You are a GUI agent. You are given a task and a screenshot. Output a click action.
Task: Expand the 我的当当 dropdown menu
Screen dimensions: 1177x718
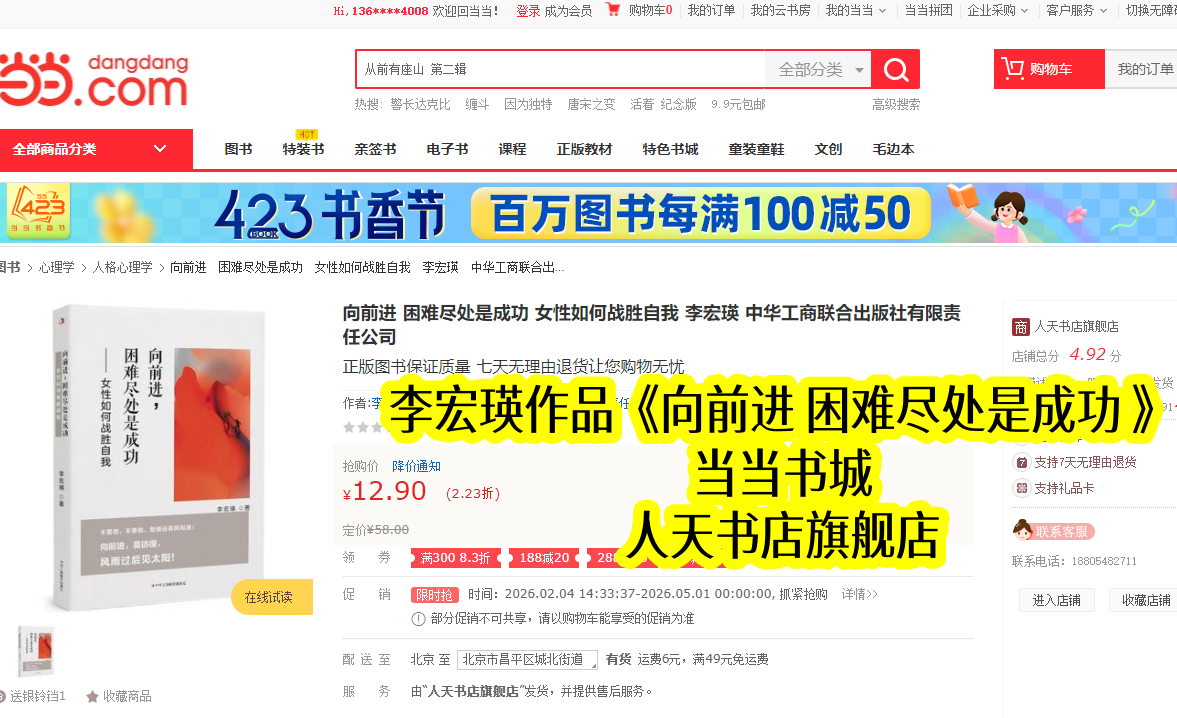coord(856,10)
